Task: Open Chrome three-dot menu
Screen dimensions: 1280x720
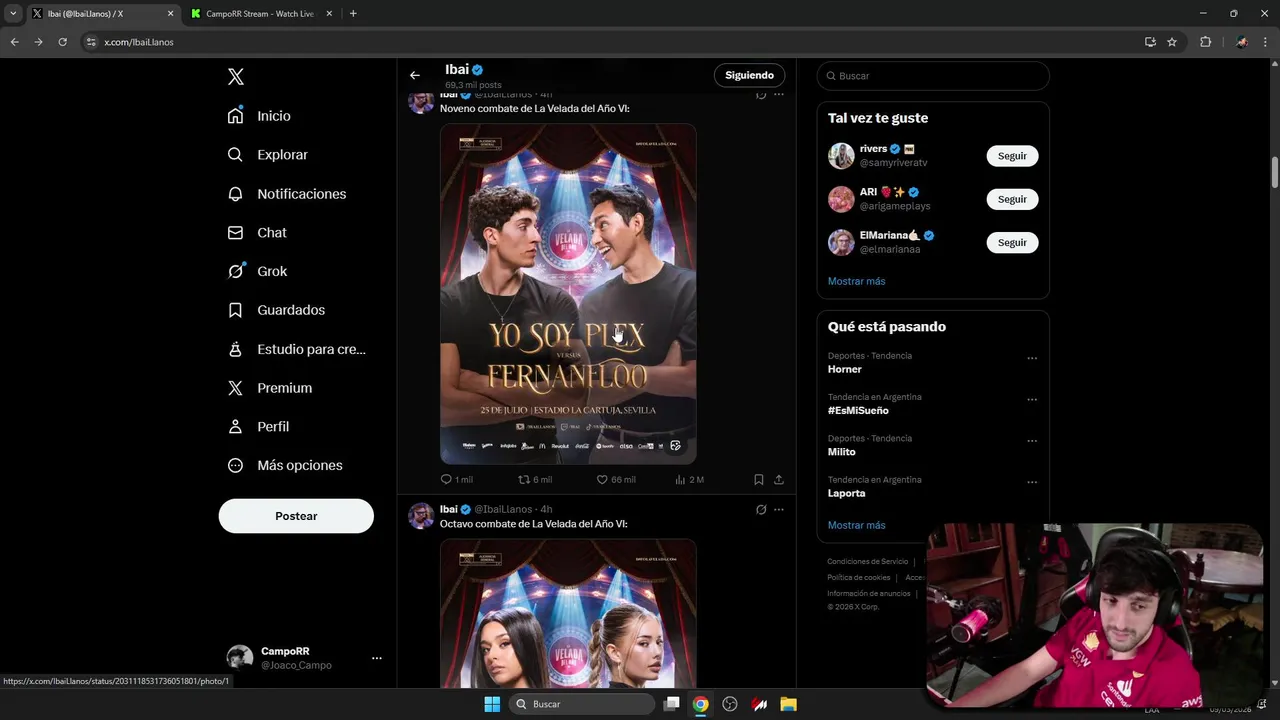Action: (x=1266, y=42)
